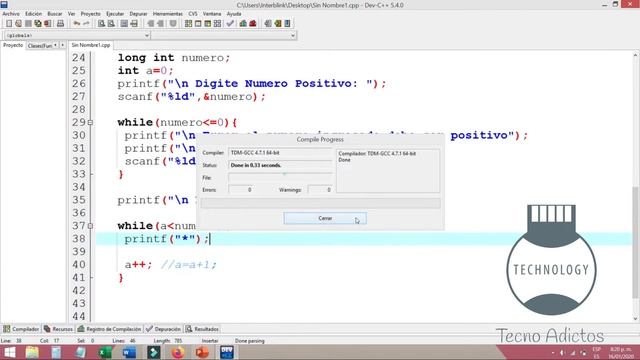Open the Depuración bottom tab

164,329
